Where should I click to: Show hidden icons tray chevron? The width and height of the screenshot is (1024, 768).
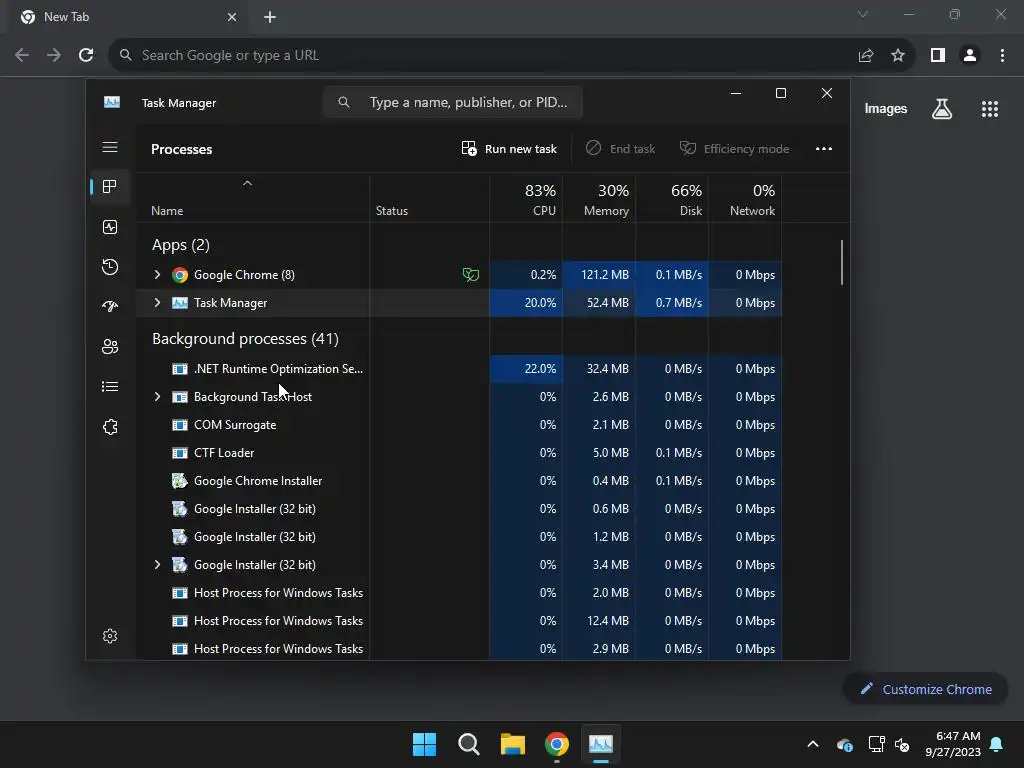(x=813, y=744)
